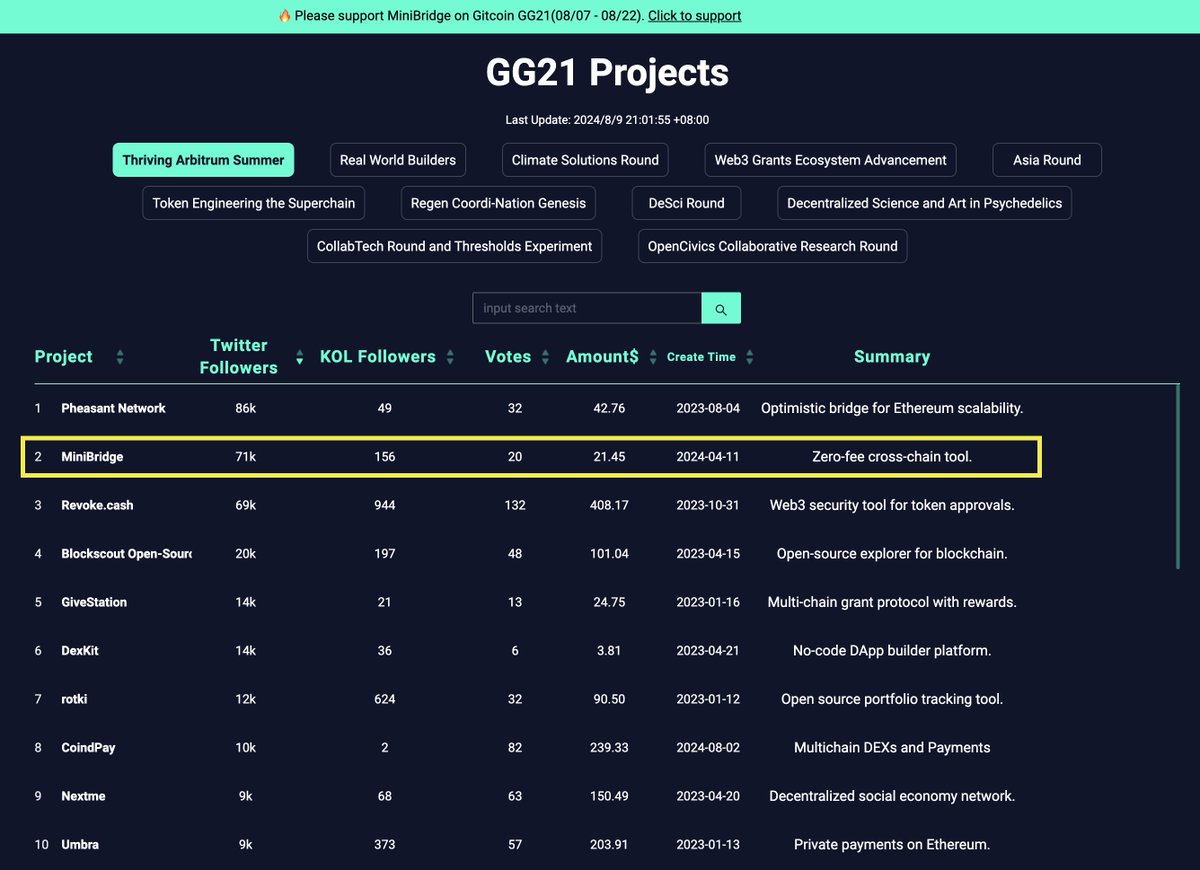
Task: Select Web3 Grants Ecosystem Advancement round
Action: 830,160
